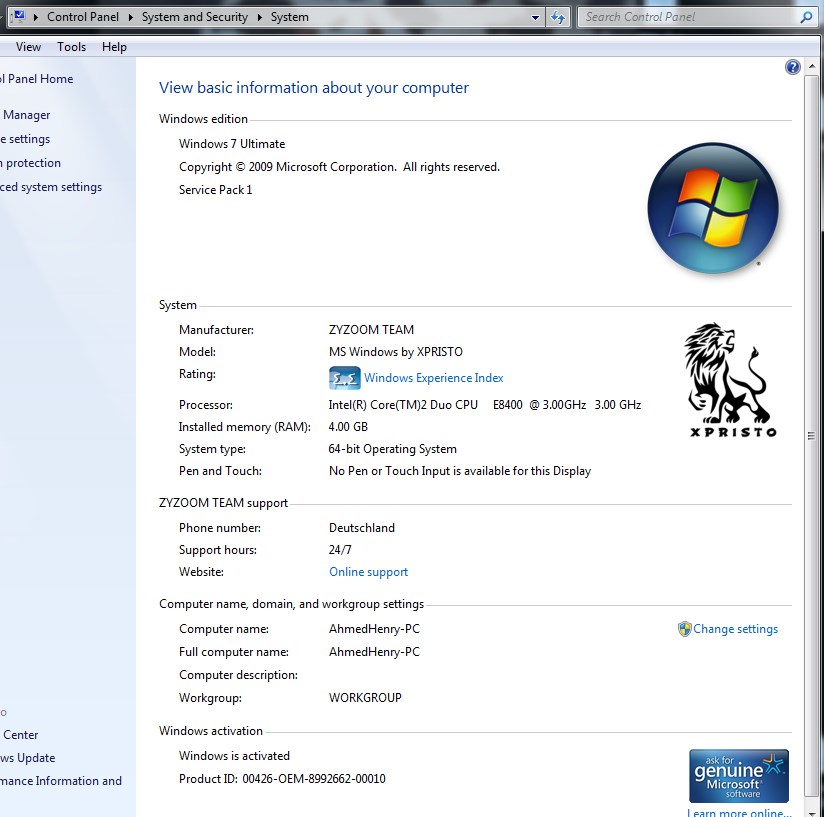Click the Installed memory (RAM) label
This screenshot has height=817, width=824.
tap(244, 427)
